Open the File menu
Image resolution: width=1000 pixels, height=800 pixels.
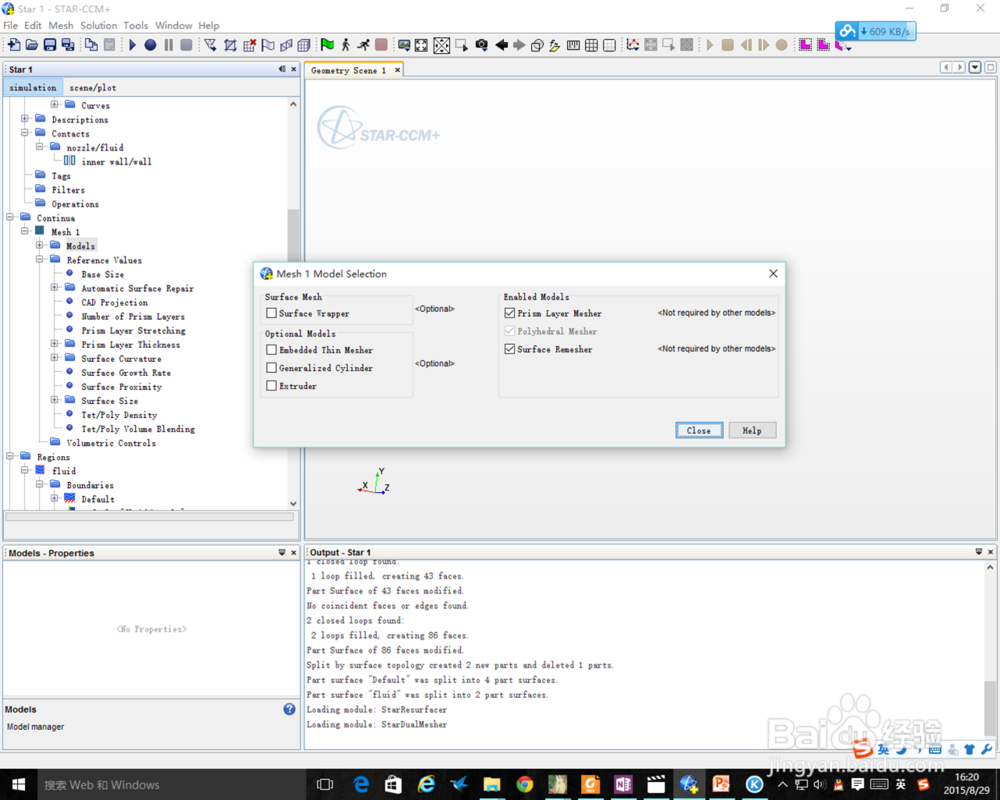[10, 26]
